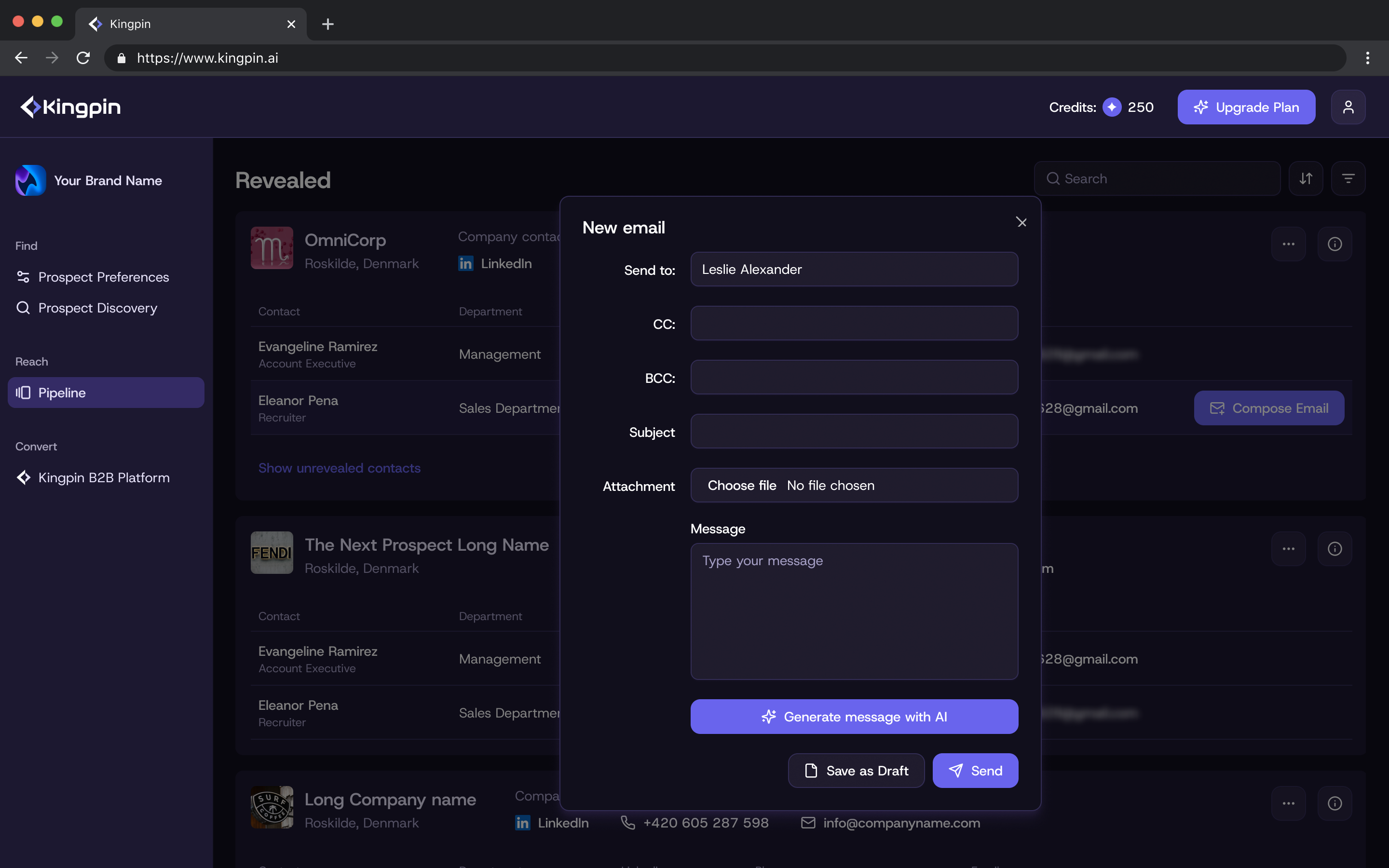Show Long Company name info details

[1335, 803]
